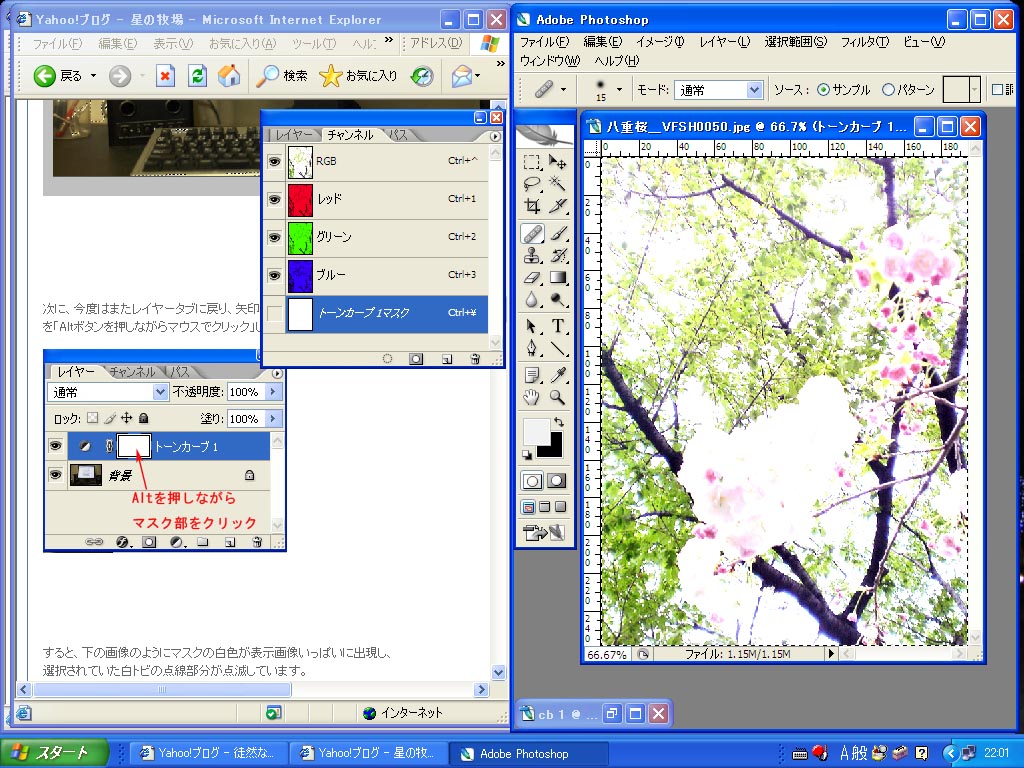Swap foreground and background colors

pyautogui.click(x=558, y=422)
